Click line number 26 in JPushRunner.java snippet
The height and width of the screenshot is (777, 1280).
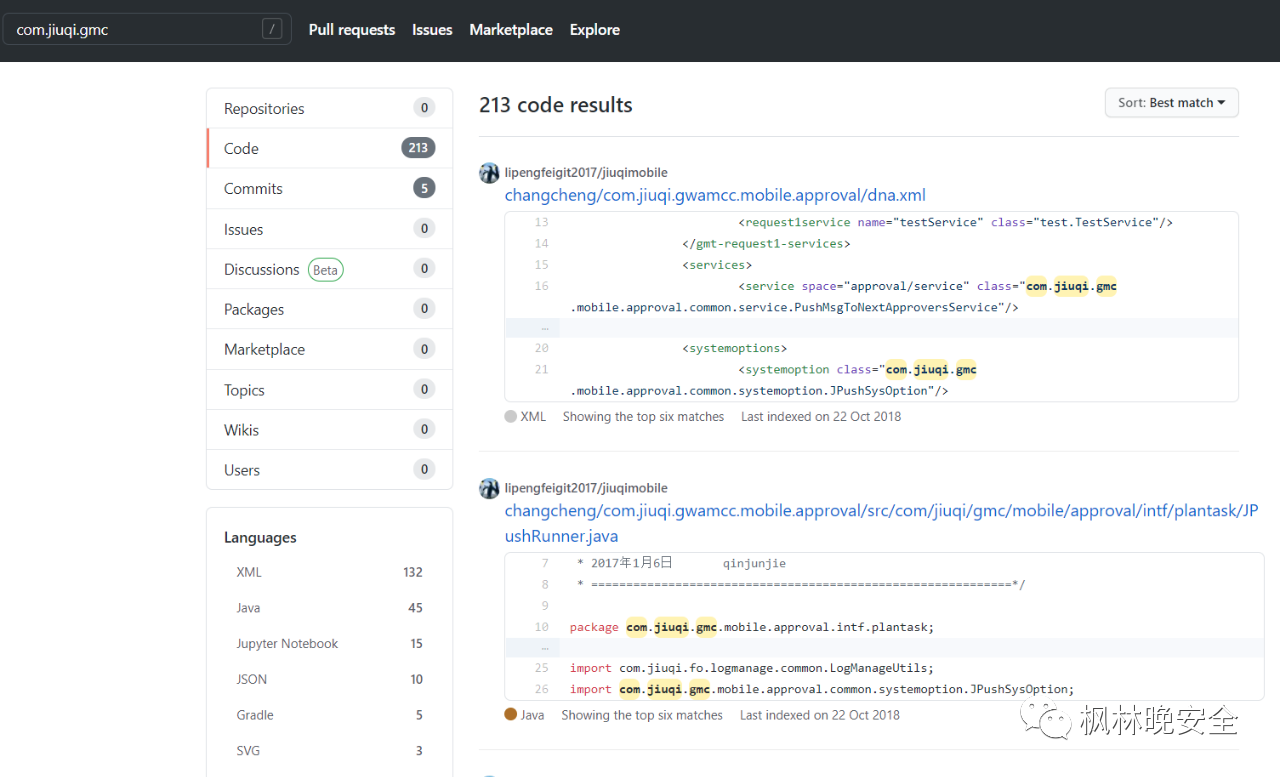click(541, 689)
